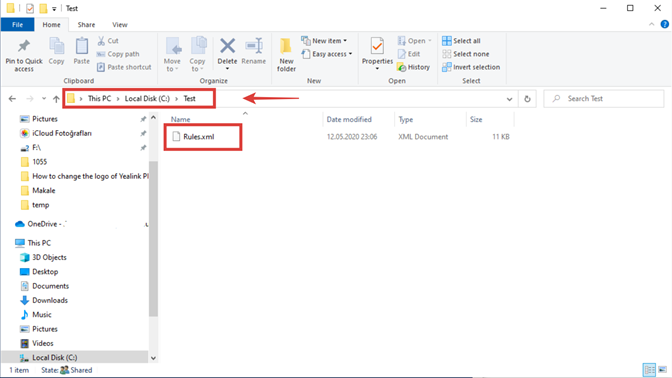This screenshot has height=378, width=672.
Task: Open Properties of the selection
Action: 377,54
